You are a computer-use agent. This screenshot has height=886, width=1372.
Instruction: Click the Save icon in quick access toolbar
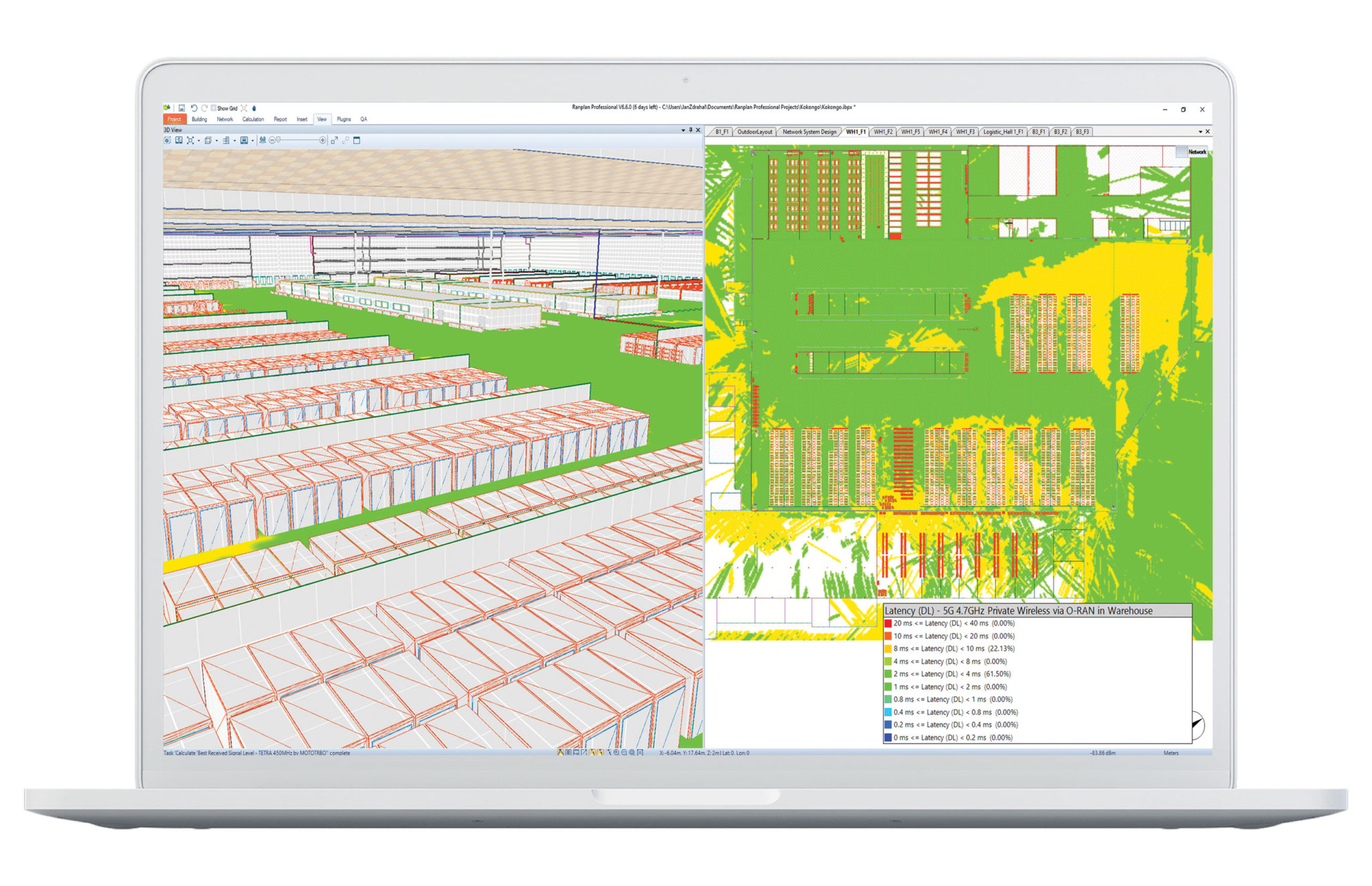tap(182, 108)
